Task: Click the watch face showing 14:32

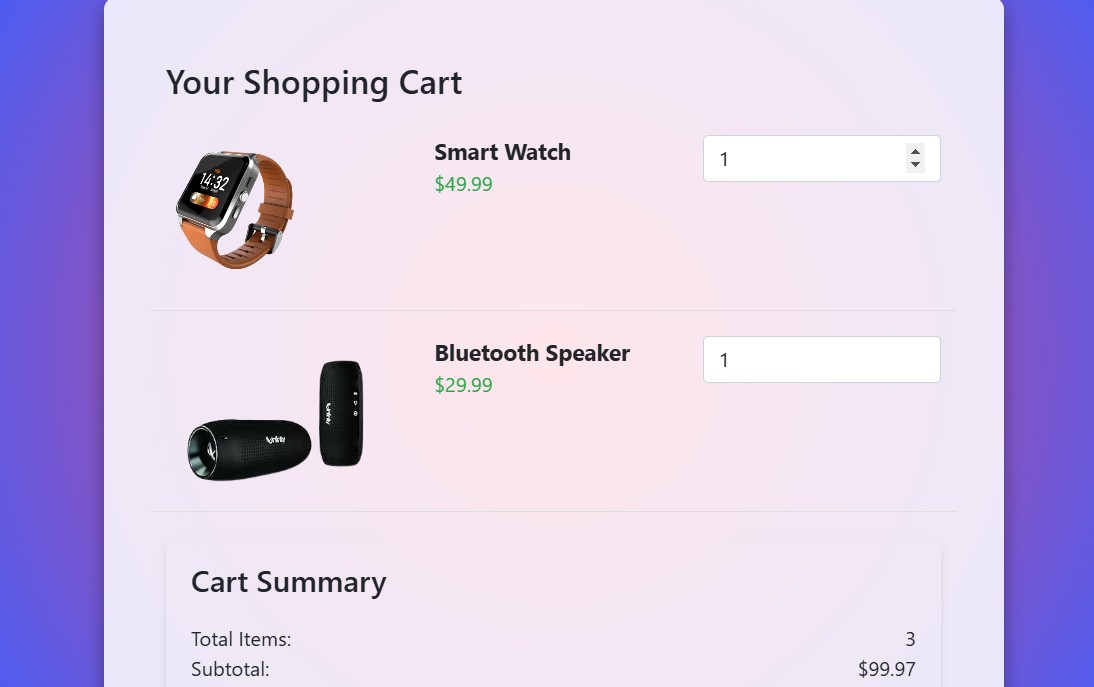Action: point(212,185)
